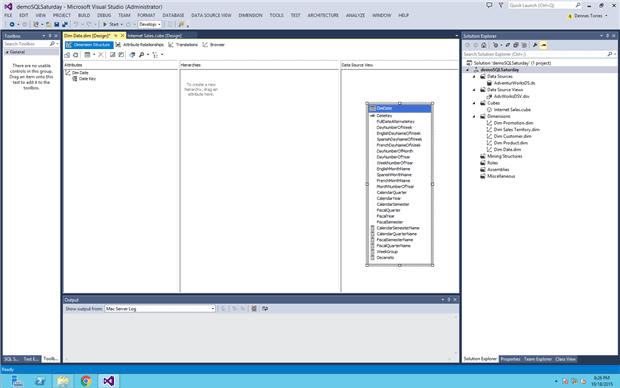
Task: Click the Properties wrench icon in Solution Explorer
Action: tap(535, 45)
